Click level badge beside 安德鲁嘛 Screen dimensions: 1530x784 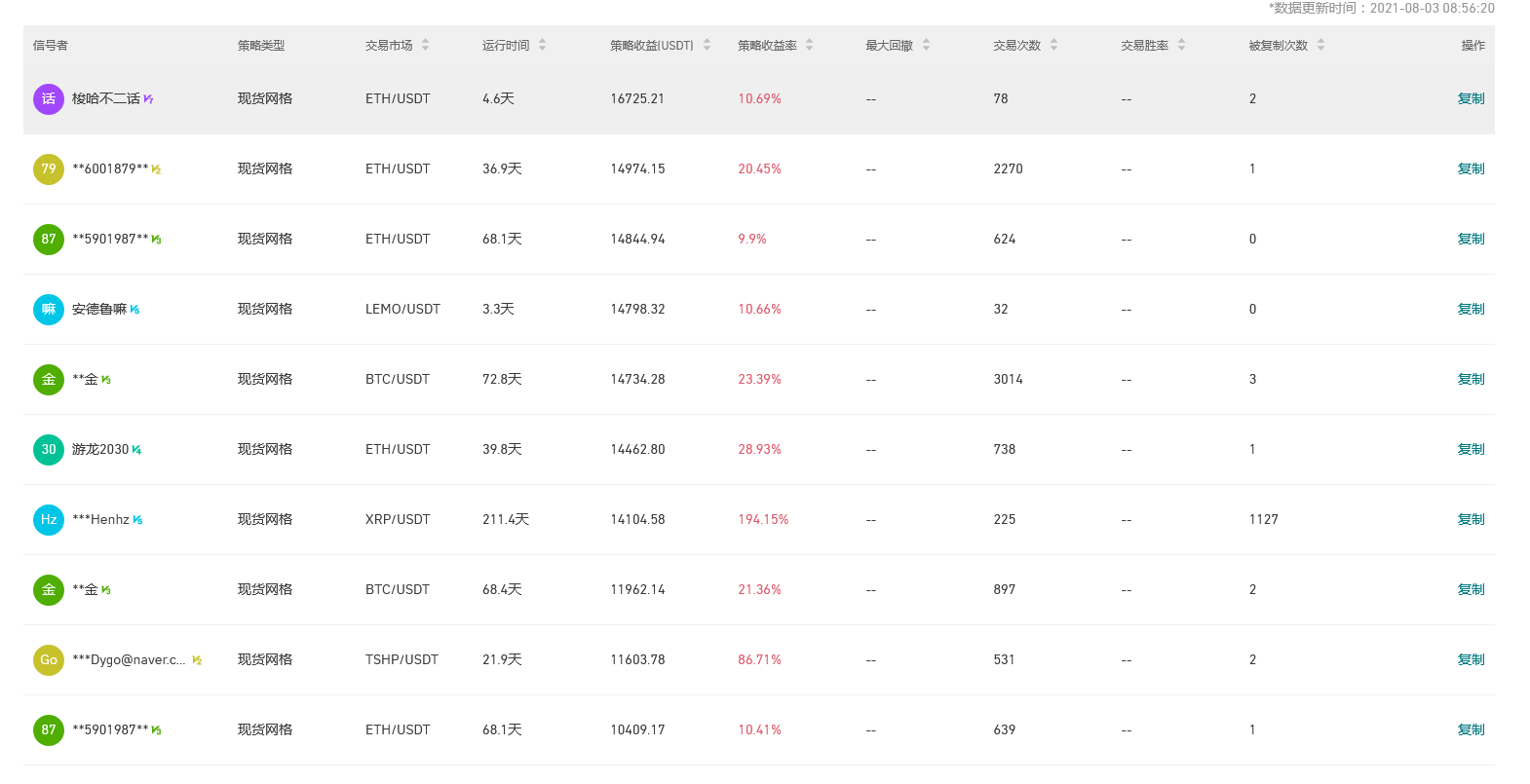[134, 310]
